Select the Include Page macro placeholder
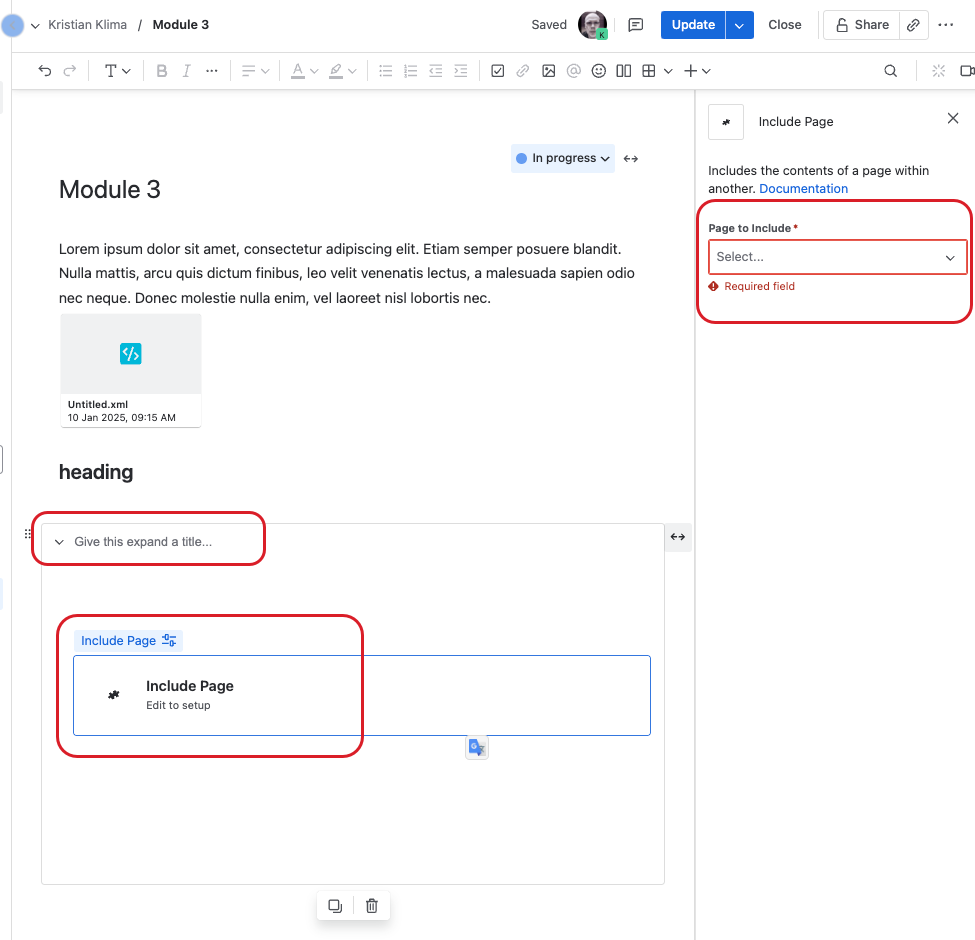975x940 pixels. pyautogui.click(x=362, y=695)
